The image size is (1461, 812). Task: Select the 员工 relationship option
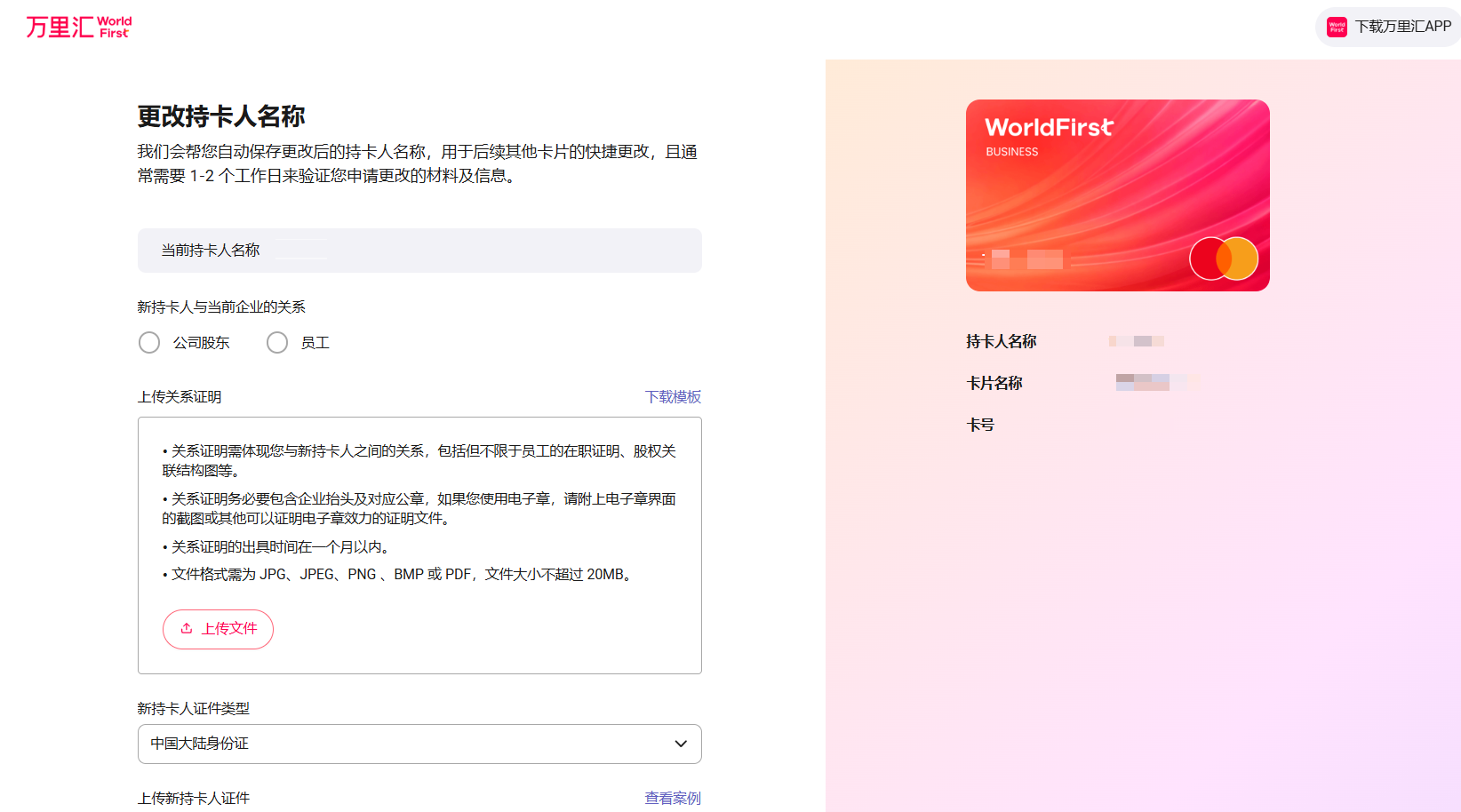click(x=276, y=342)
